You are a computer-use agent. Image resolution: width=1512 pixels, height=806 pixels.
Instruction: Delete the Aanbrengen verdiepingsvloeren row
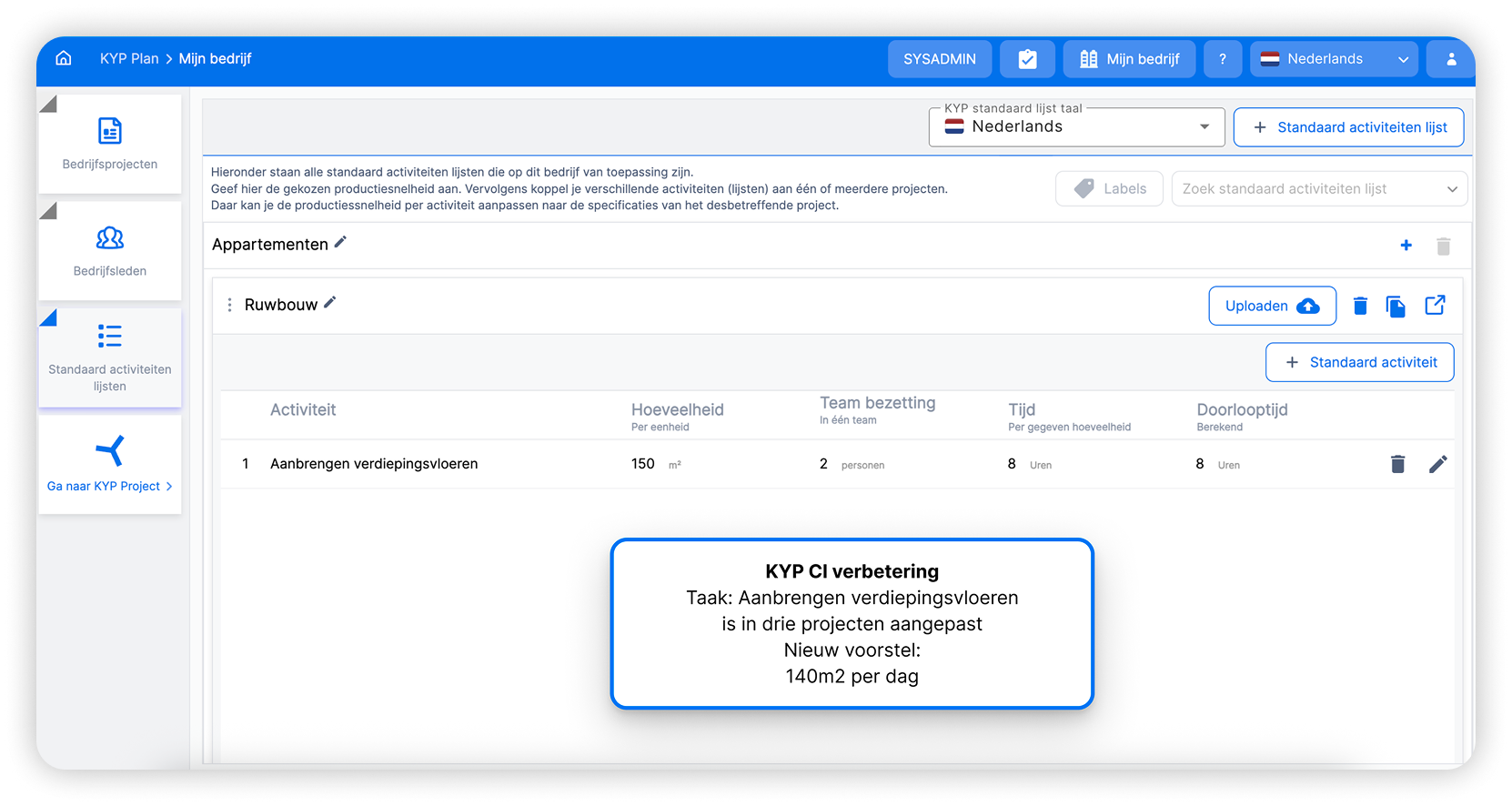pyautogui.click(x=1398, y=464)
